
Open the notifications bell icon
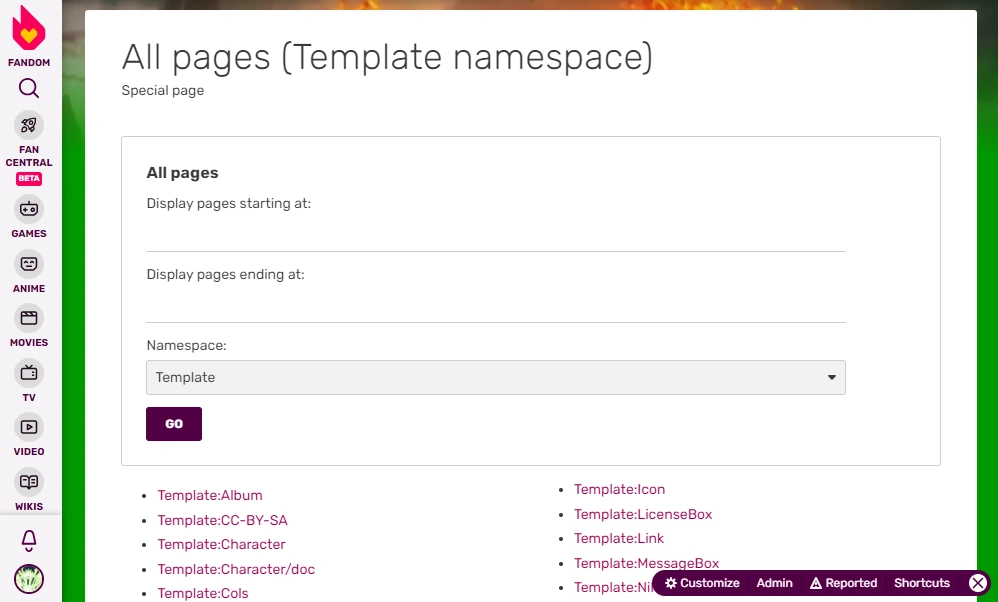pyautogui.click(x=29, y=541)
